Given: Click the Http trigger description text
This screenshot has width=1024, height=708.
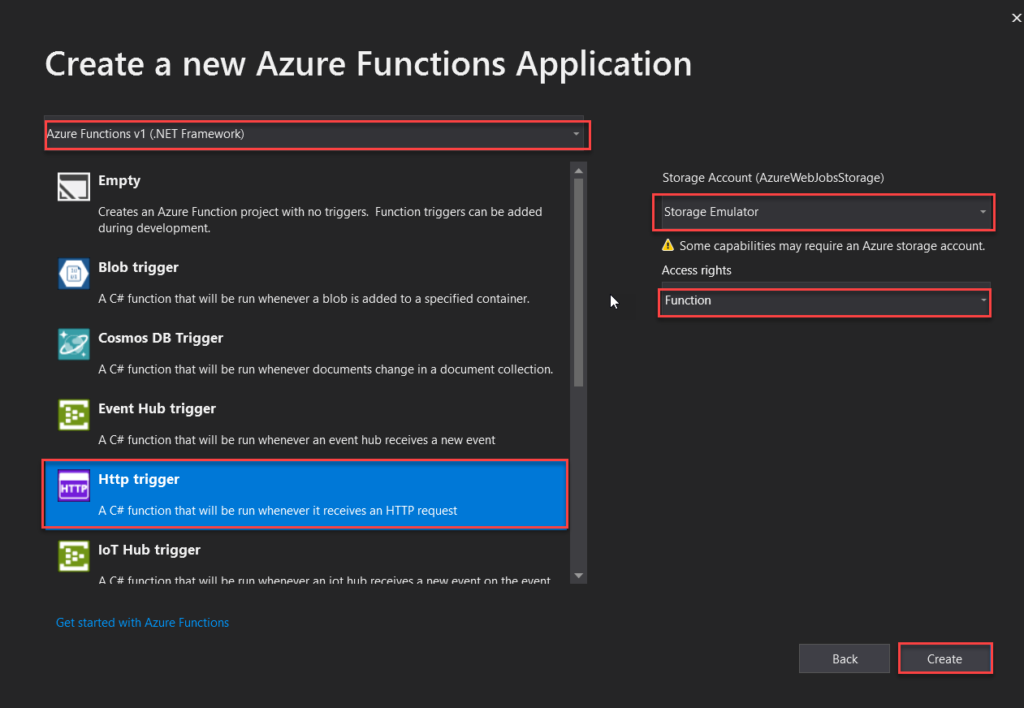Looking at the screenshot, I should [278, 510].
